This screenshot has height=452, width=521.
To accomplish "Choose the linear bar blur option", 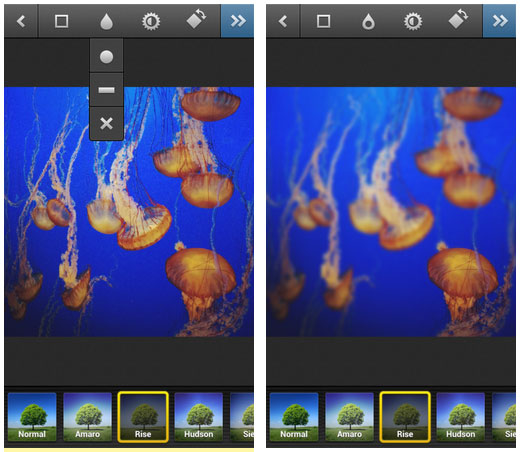I will 106,90.
